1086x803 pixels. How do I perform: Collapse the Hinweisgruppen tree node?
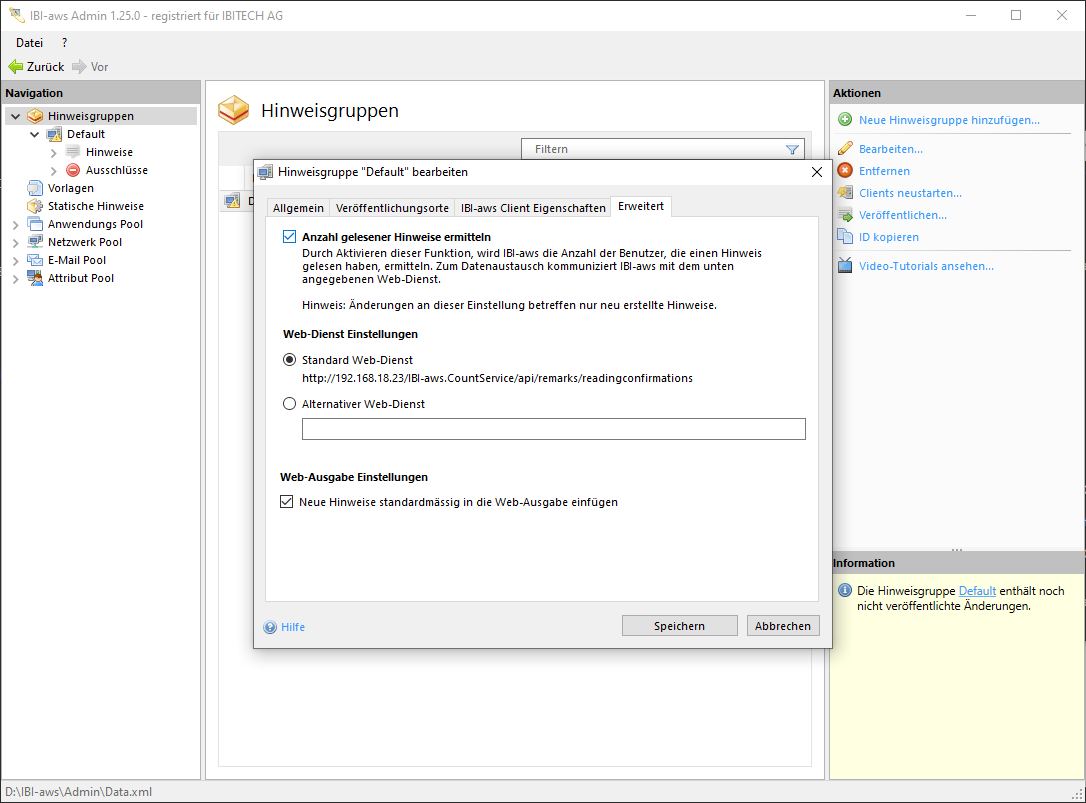point(15,116)
